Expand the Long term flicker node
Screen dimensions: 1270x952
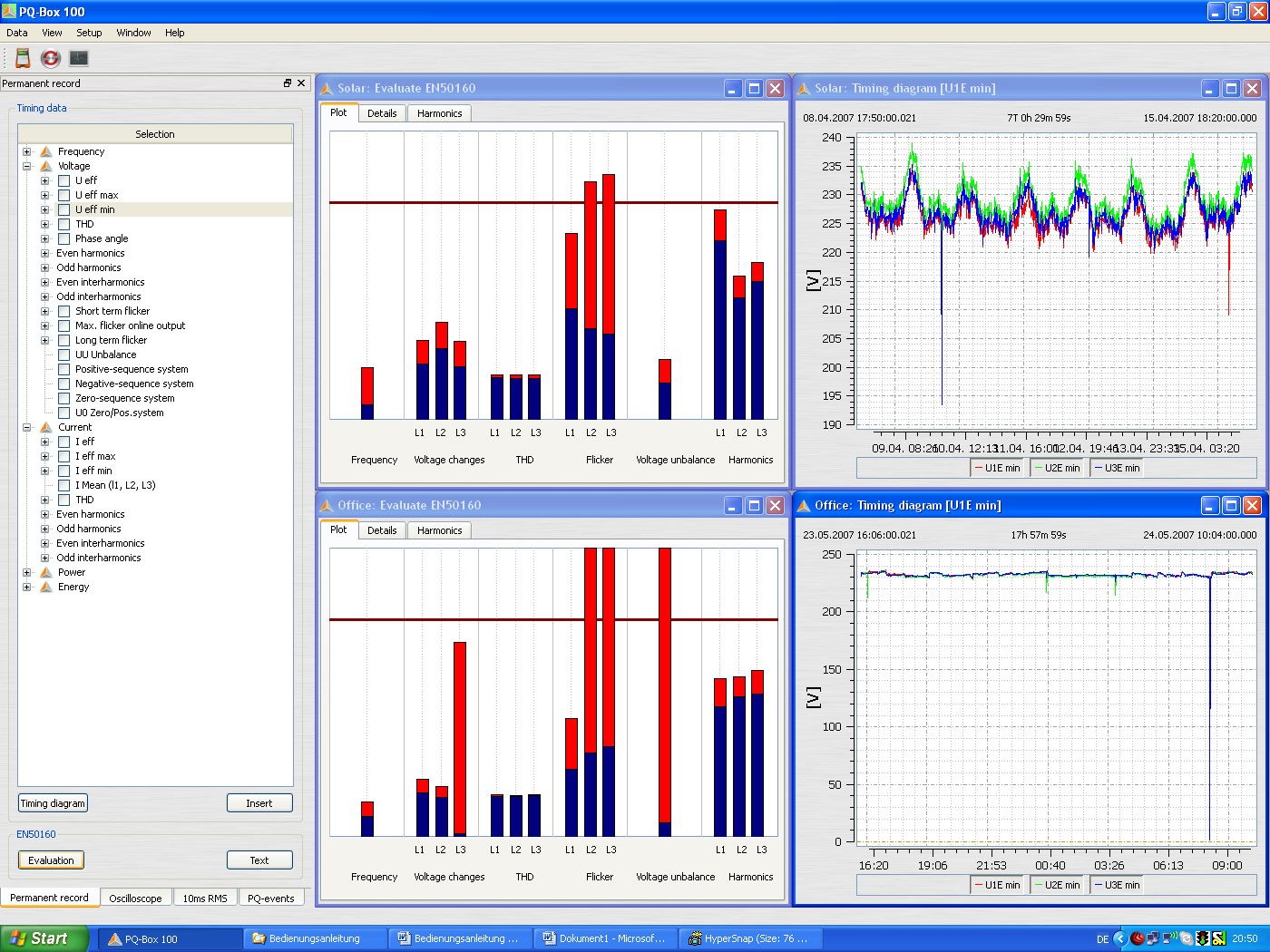44,340
